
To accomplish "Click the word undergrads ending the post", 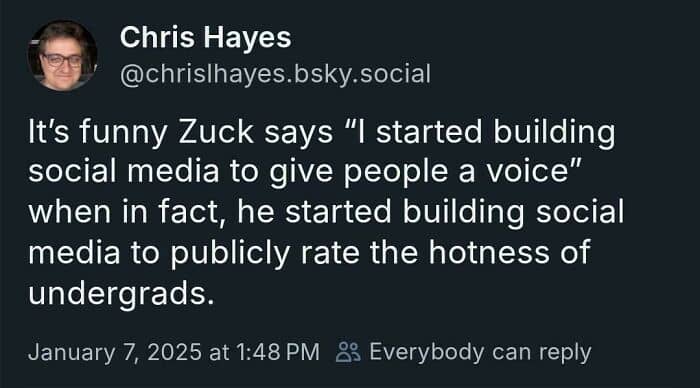I will (121, 294).
